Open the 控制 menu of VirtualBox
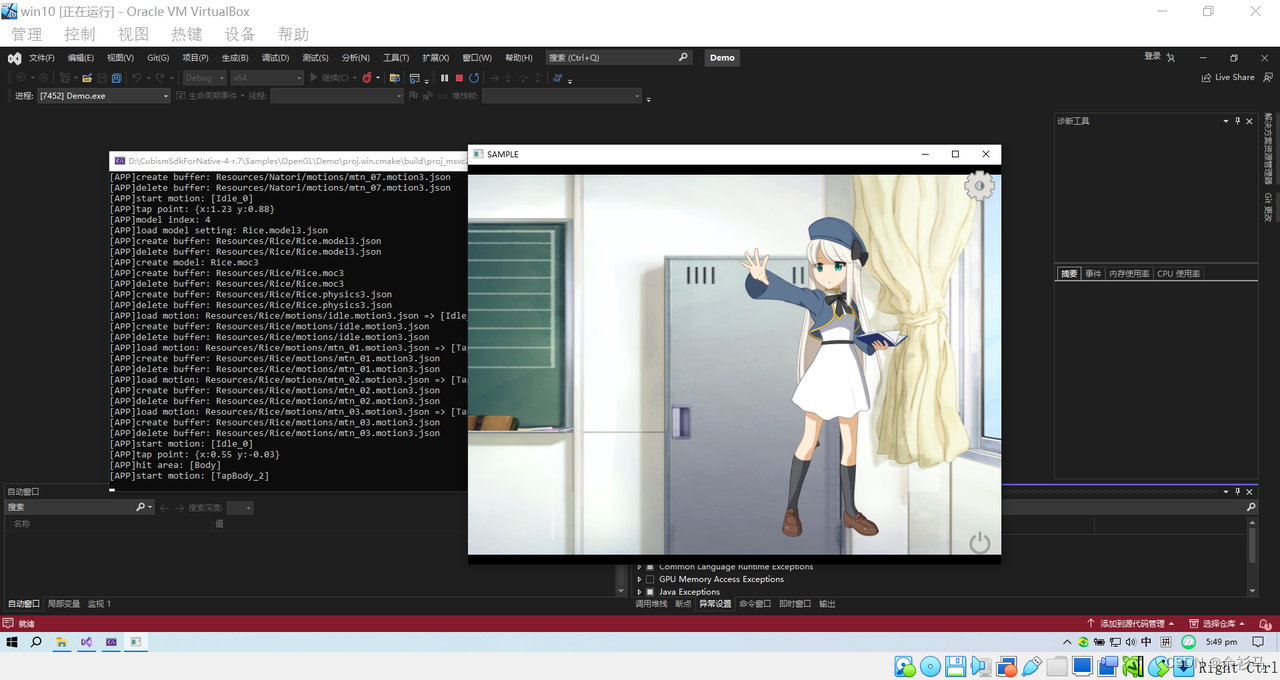 pyautogui.click(x=80, y=34)
